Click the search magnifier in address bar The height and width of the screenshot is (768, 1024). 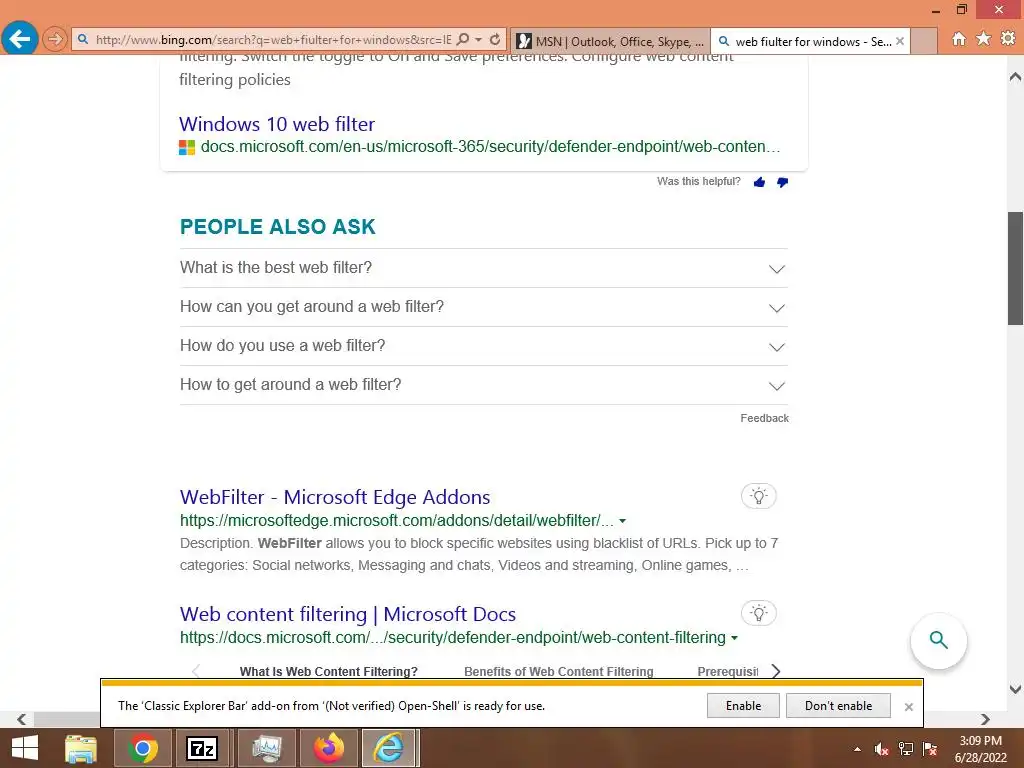(462, 39)
